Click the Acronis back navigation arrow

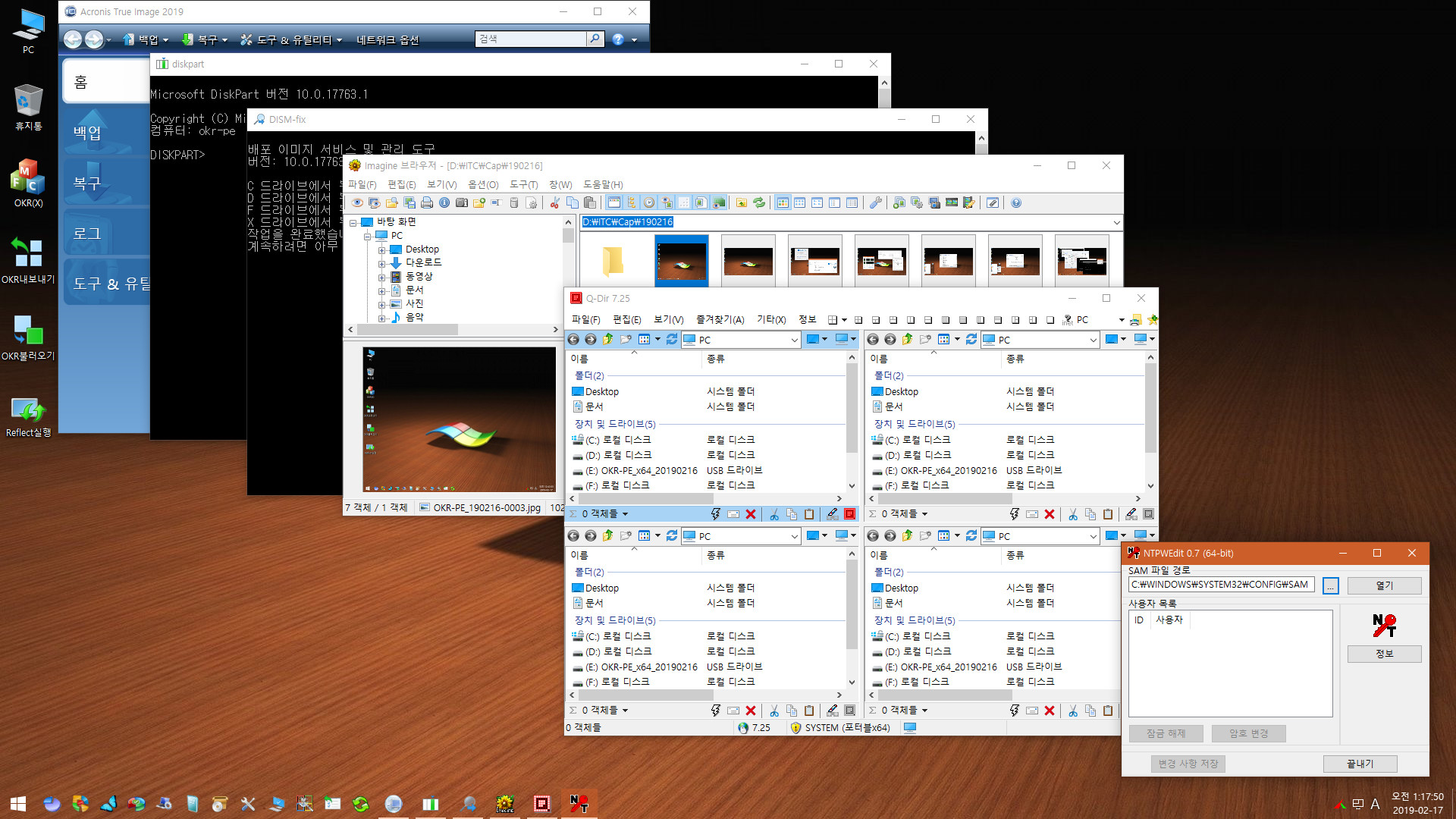point(73,39)
